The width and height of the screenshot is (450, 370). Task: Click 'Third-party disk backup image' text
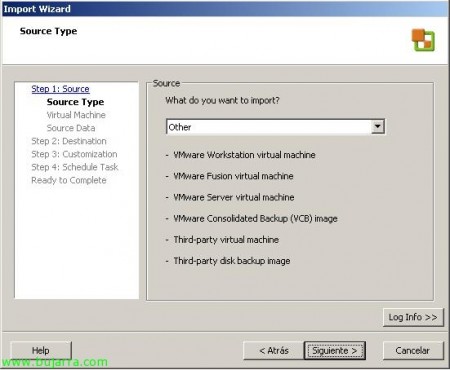(x=232, y=261)
